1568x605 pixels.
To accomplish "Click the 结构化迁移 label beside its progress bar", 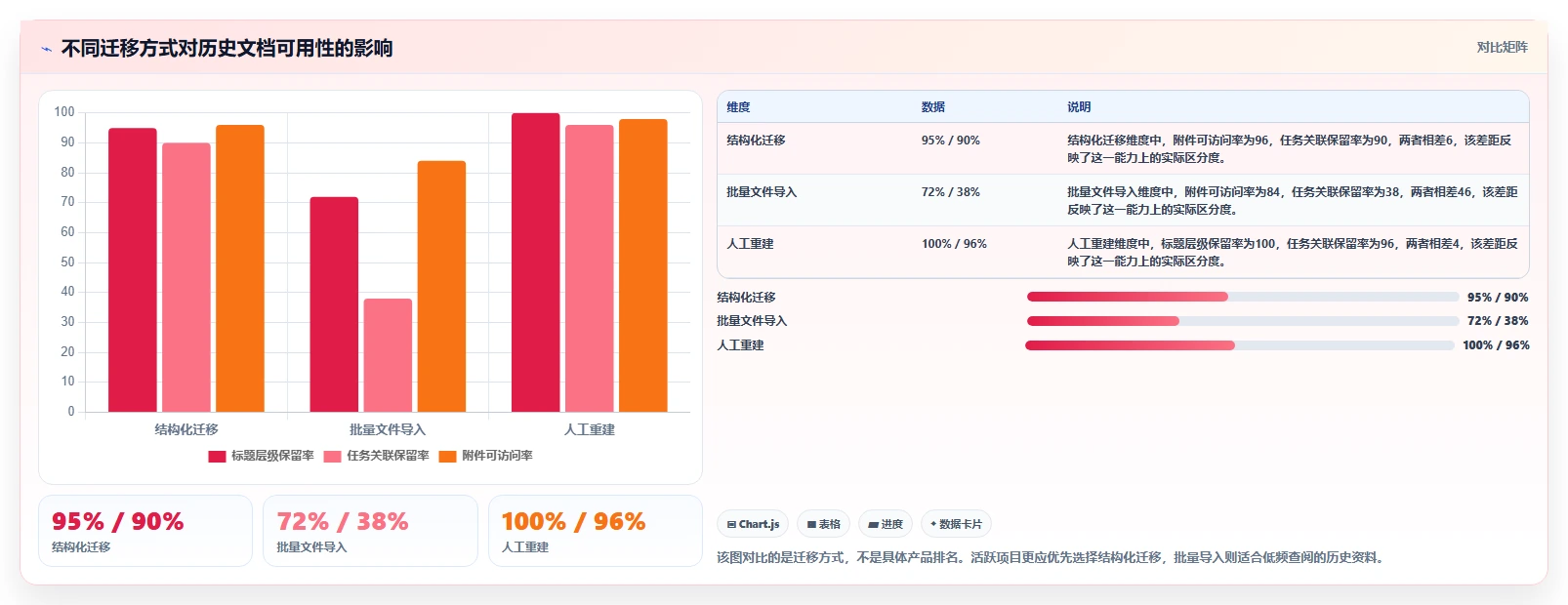I will point(746,298).
